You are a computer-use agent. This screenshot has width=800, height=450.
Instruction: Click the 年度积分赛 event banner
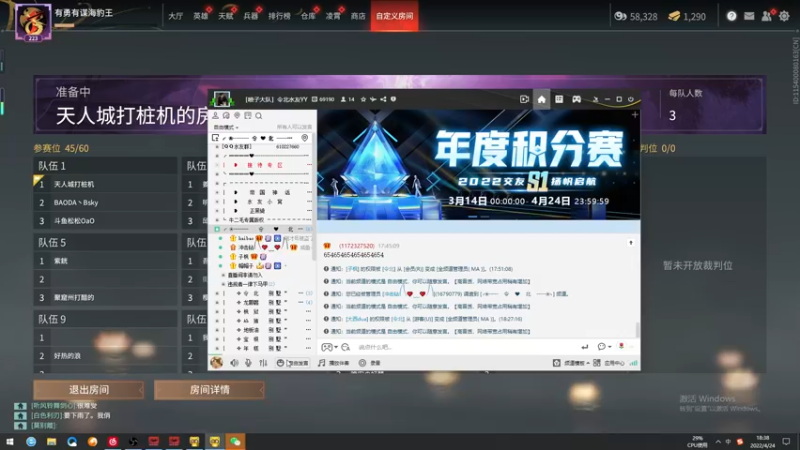479,165
